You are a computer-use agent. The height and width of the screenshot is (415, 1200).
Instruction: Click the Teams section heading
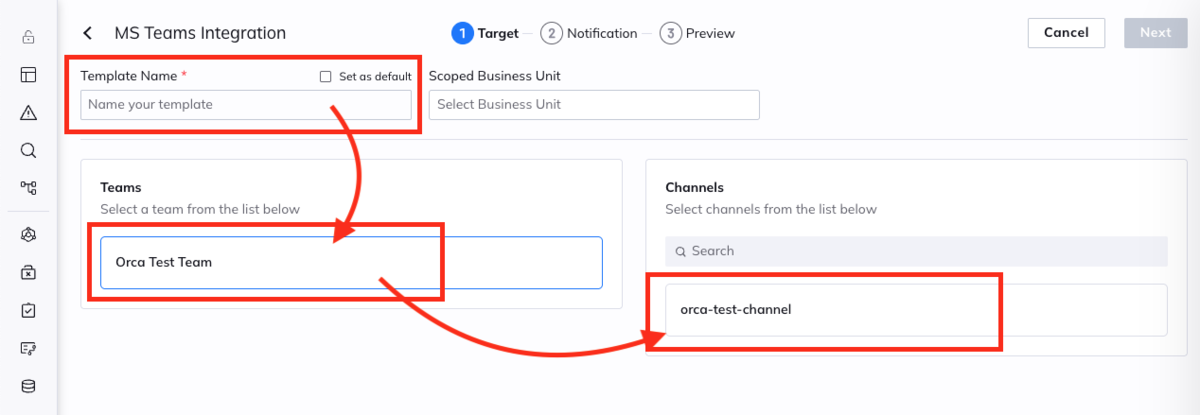point(121,187)
